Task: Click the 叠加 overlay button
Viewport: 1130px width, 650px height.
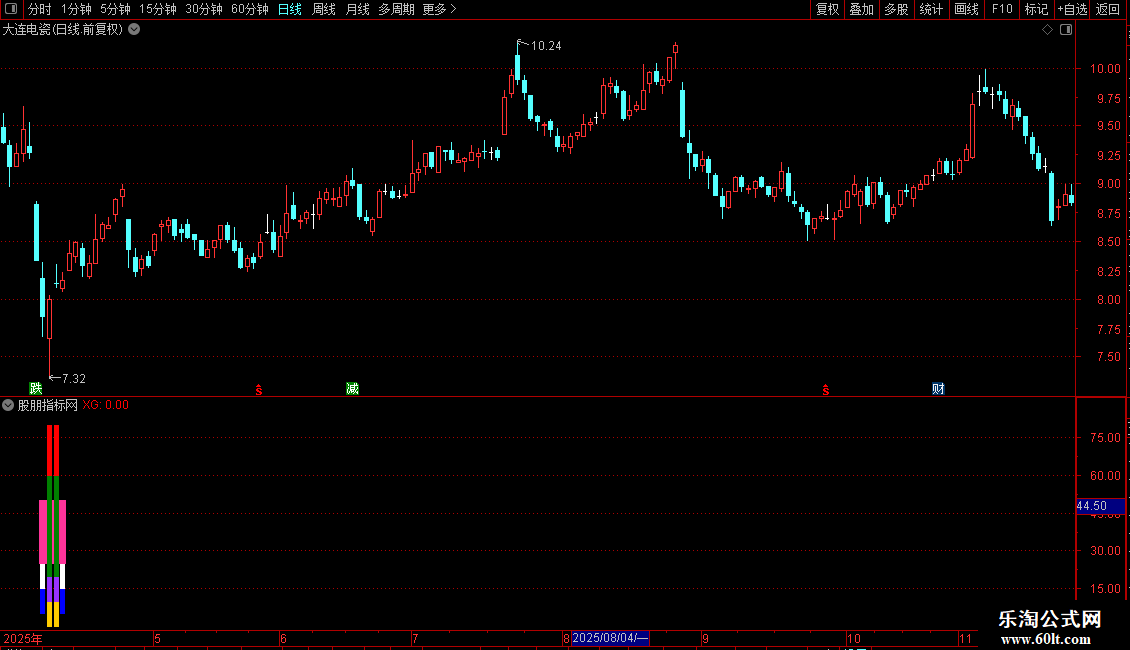Action: (x=861, y=9)
